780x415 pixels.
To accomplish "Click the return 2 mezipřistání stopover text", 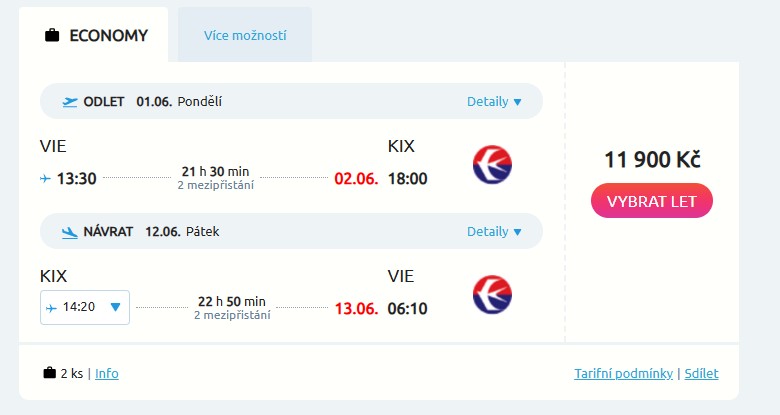I will (x=231, y=315).
